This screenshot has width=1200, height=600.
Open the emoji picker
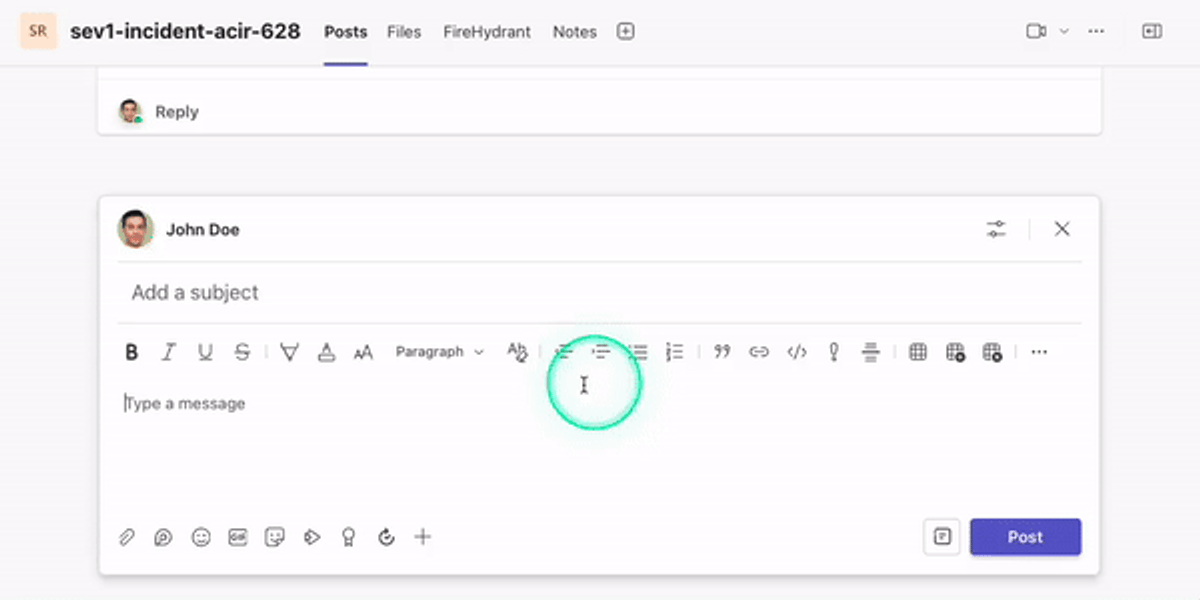click(x=201, y=537)
